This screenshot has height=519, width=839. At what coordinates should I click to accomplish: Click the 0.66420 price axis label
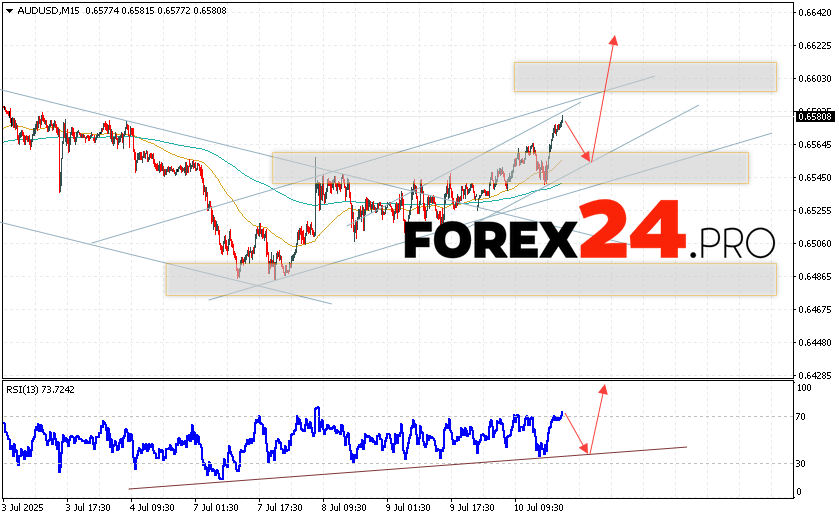pyautogui.click(x=817, y=13)
